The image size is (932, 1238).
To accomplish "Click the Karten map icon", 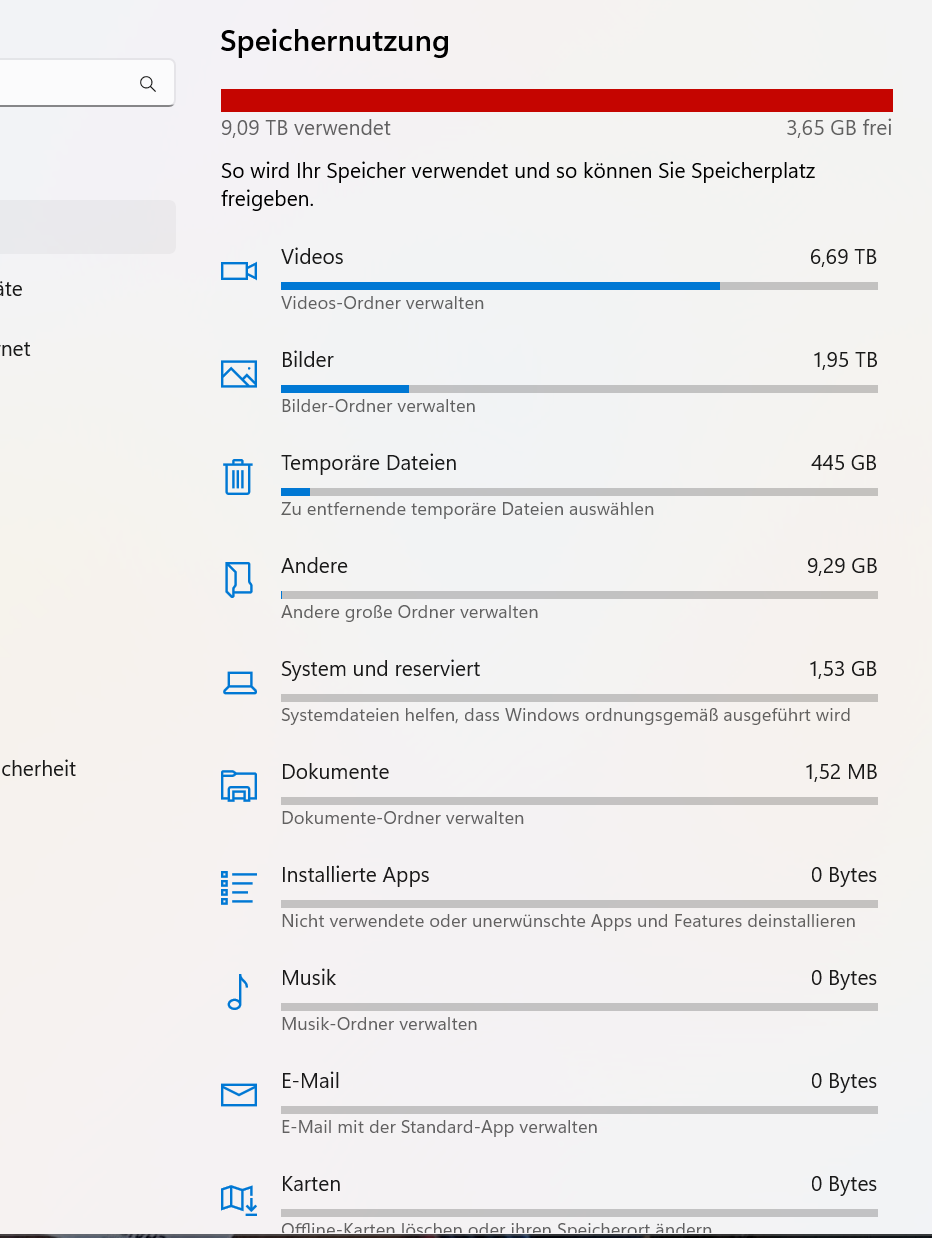I will tap(238, 1198).
